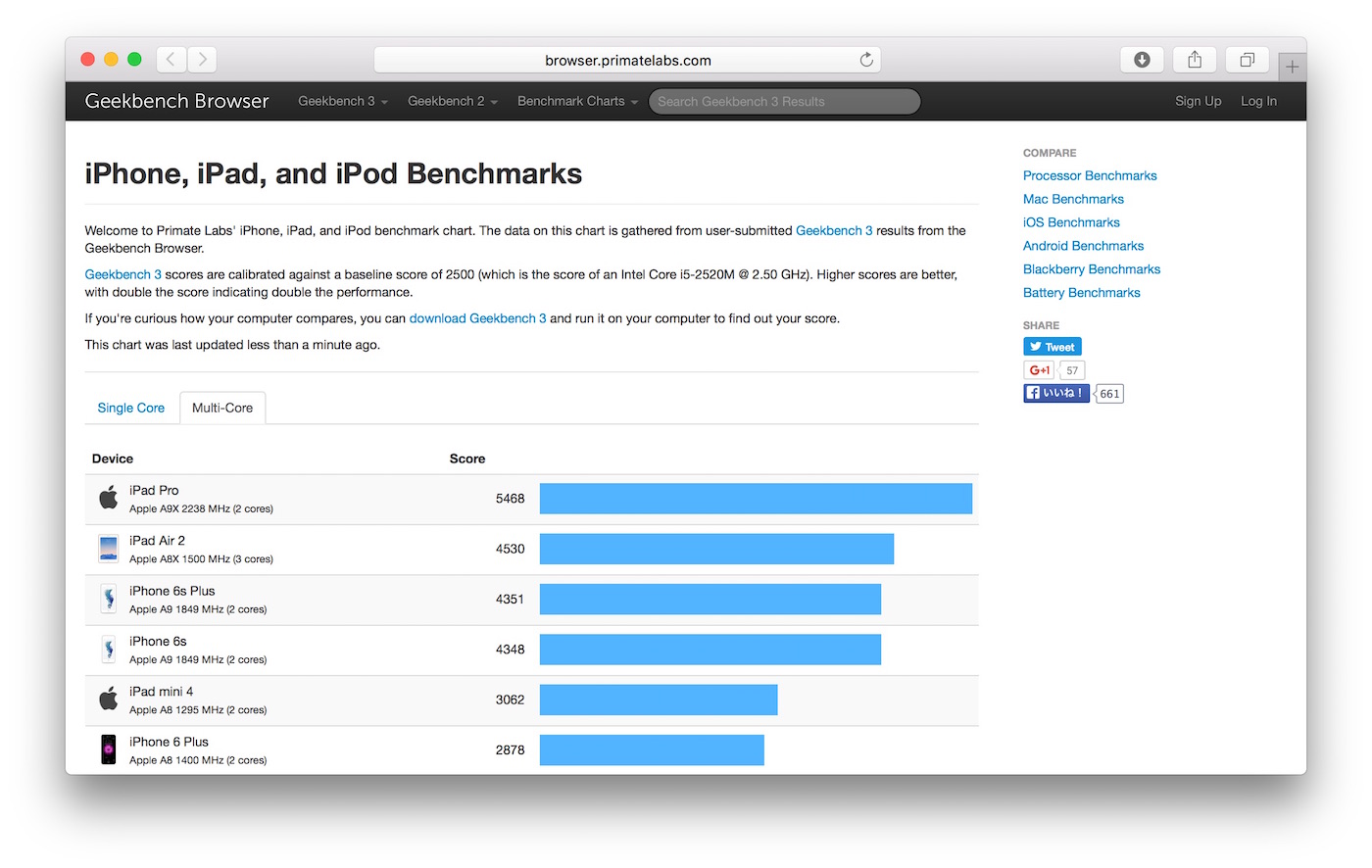Click the red close window button
This screenshot has width=1372, height=868.
pyautogui.click(x=87, y=60)
